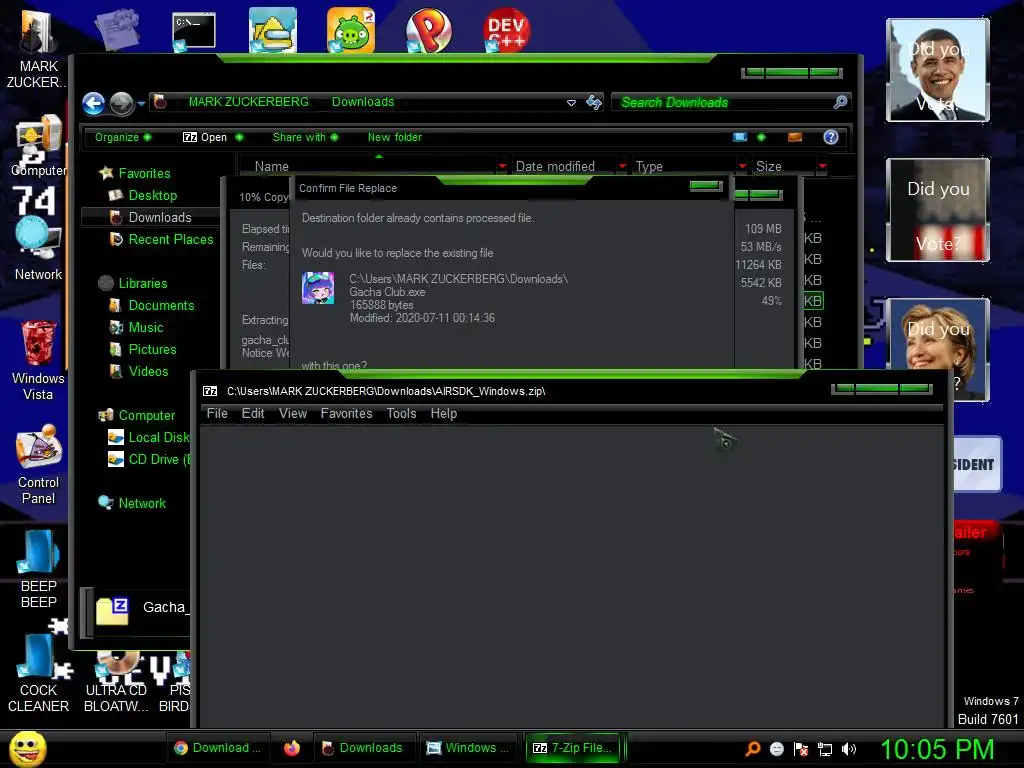Select Favorites in the navigation pane
This screenshot has height=768, width=1024.
(144, 173)
